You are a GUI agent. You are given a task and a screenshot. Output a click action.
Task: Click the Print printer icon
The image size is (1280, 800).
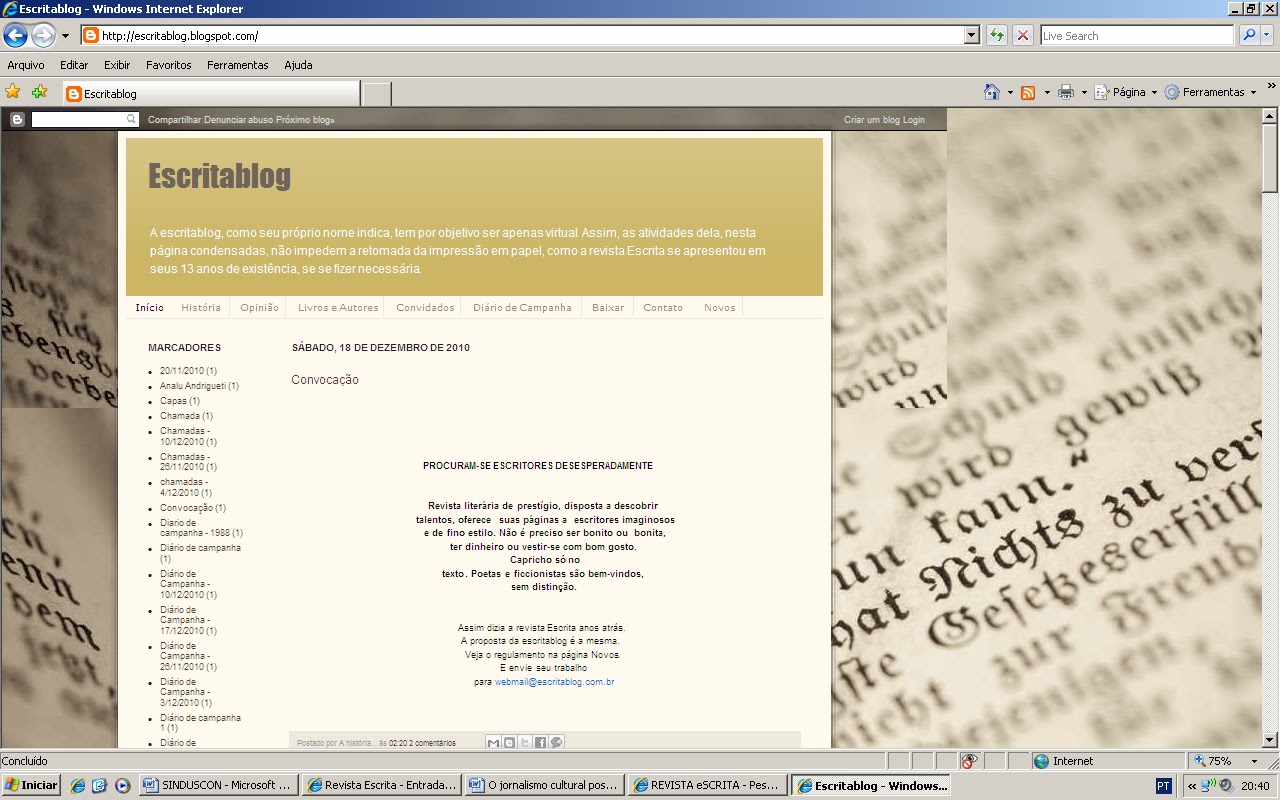[x=1066, y=92]
